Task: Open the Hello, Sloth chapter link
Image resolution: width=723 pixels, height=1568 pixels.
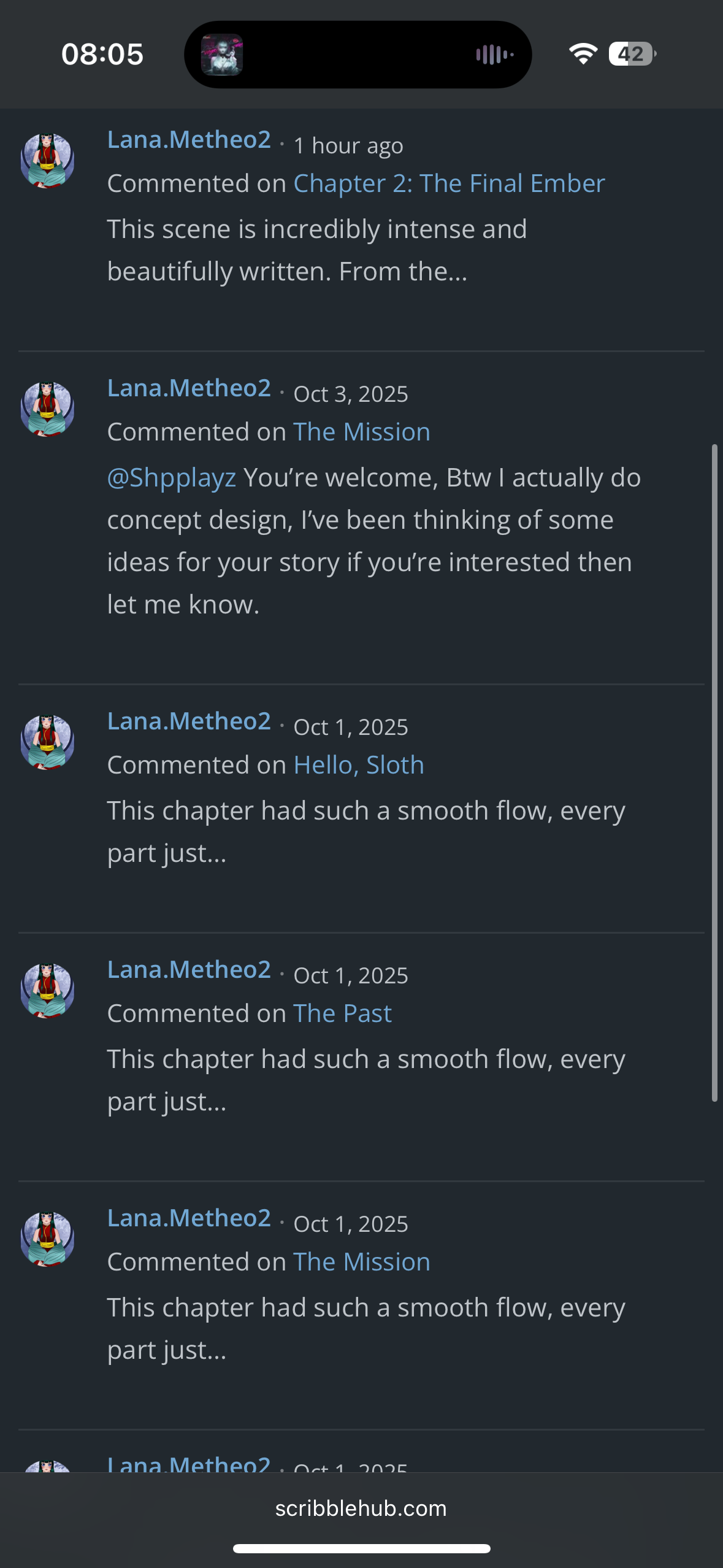Action: coord(359,765)
